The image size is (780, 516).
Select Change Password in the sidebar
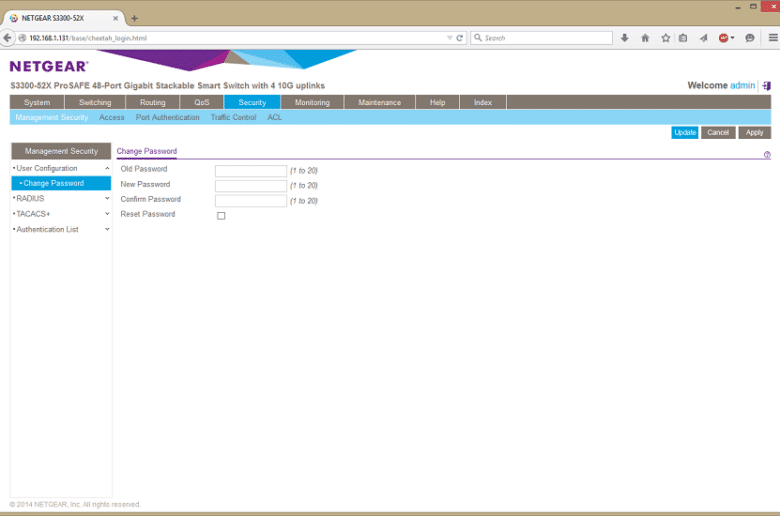[x=61, y=183]
